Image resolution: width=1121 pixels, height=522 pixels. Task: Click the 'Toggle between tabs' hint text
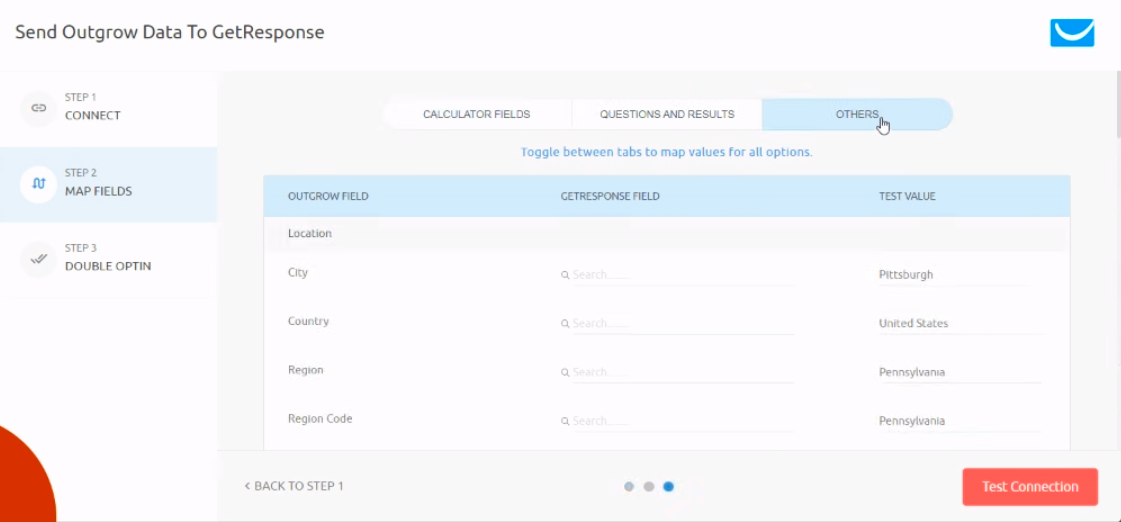tap(666, 152)
